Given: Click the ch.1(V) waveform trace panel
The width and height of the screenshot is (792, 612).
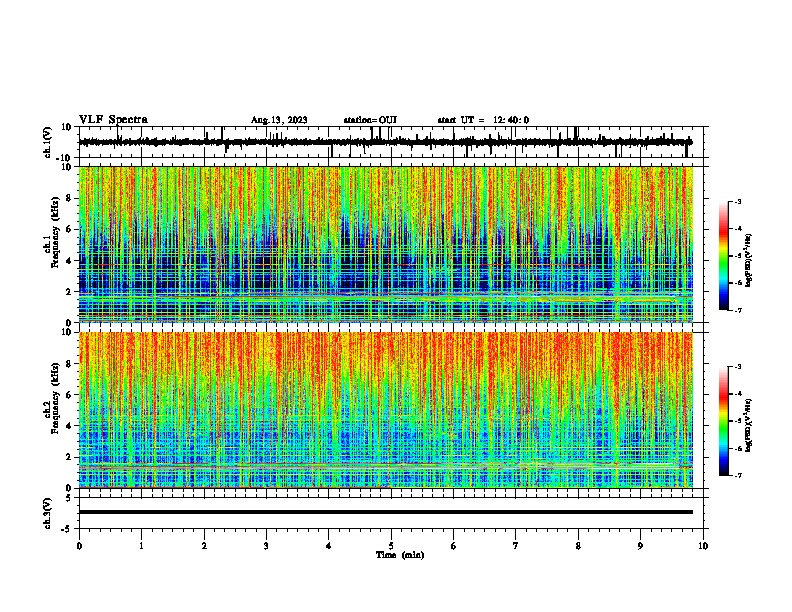Looking at the screenshot, I should tap(391, 142).
